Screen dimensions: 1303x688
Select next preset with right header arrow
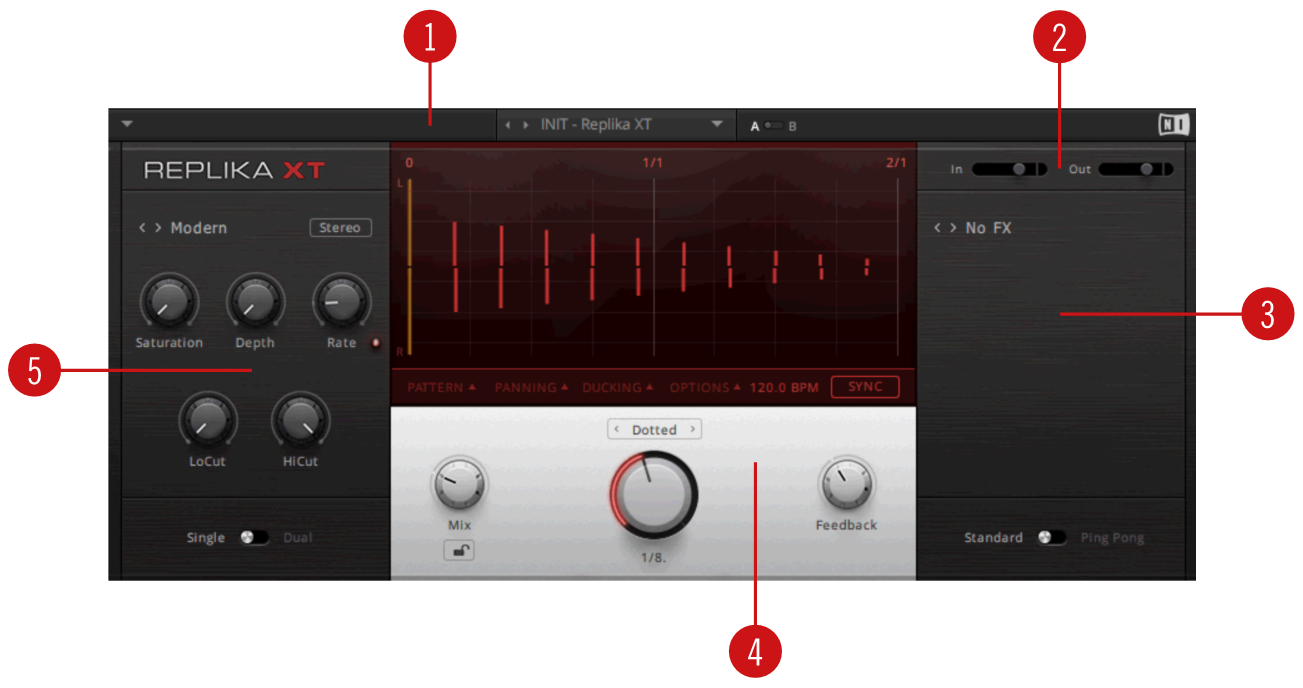525,125
